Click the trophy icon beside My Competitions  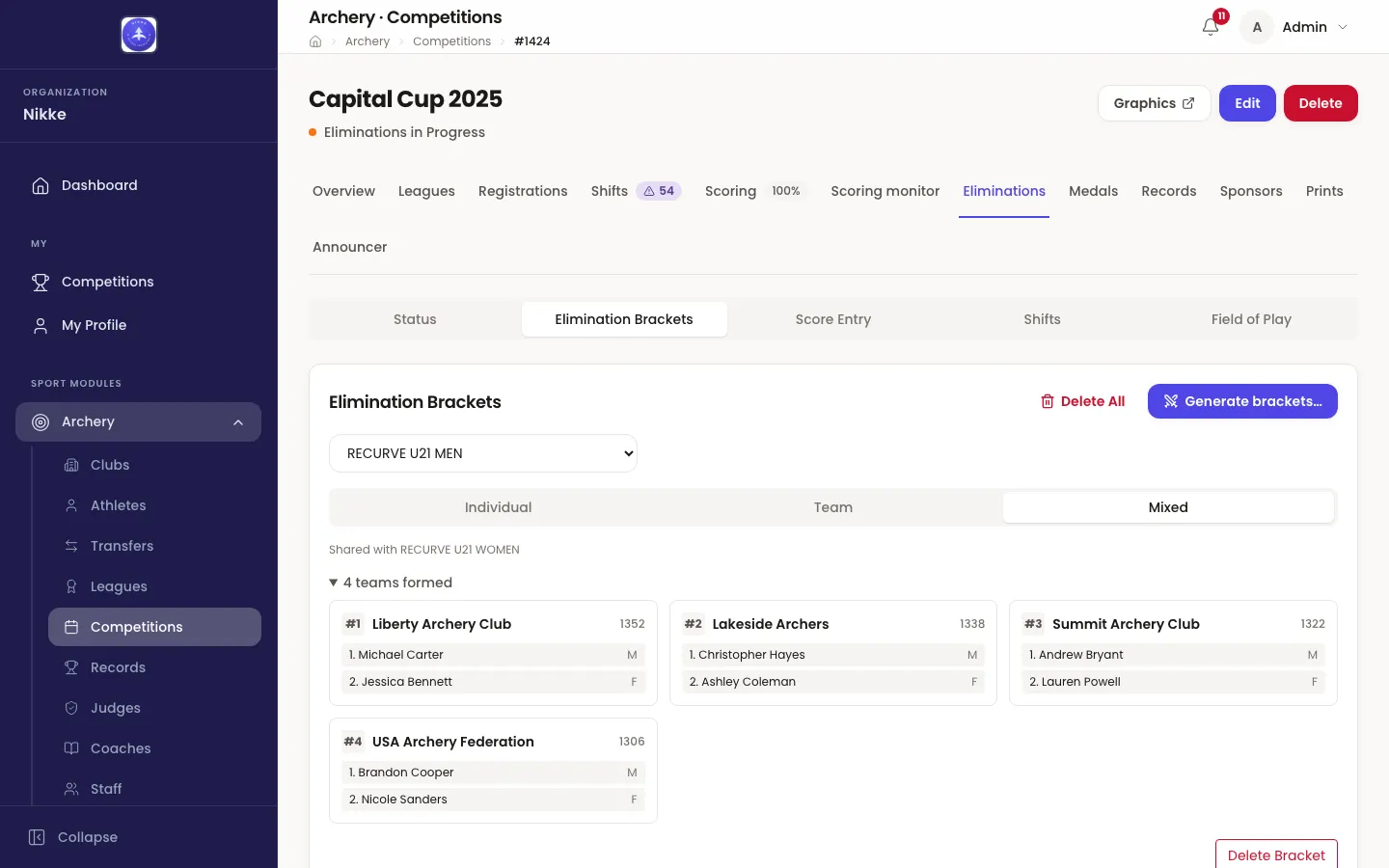pyautogui.click(x=41, y=282)
